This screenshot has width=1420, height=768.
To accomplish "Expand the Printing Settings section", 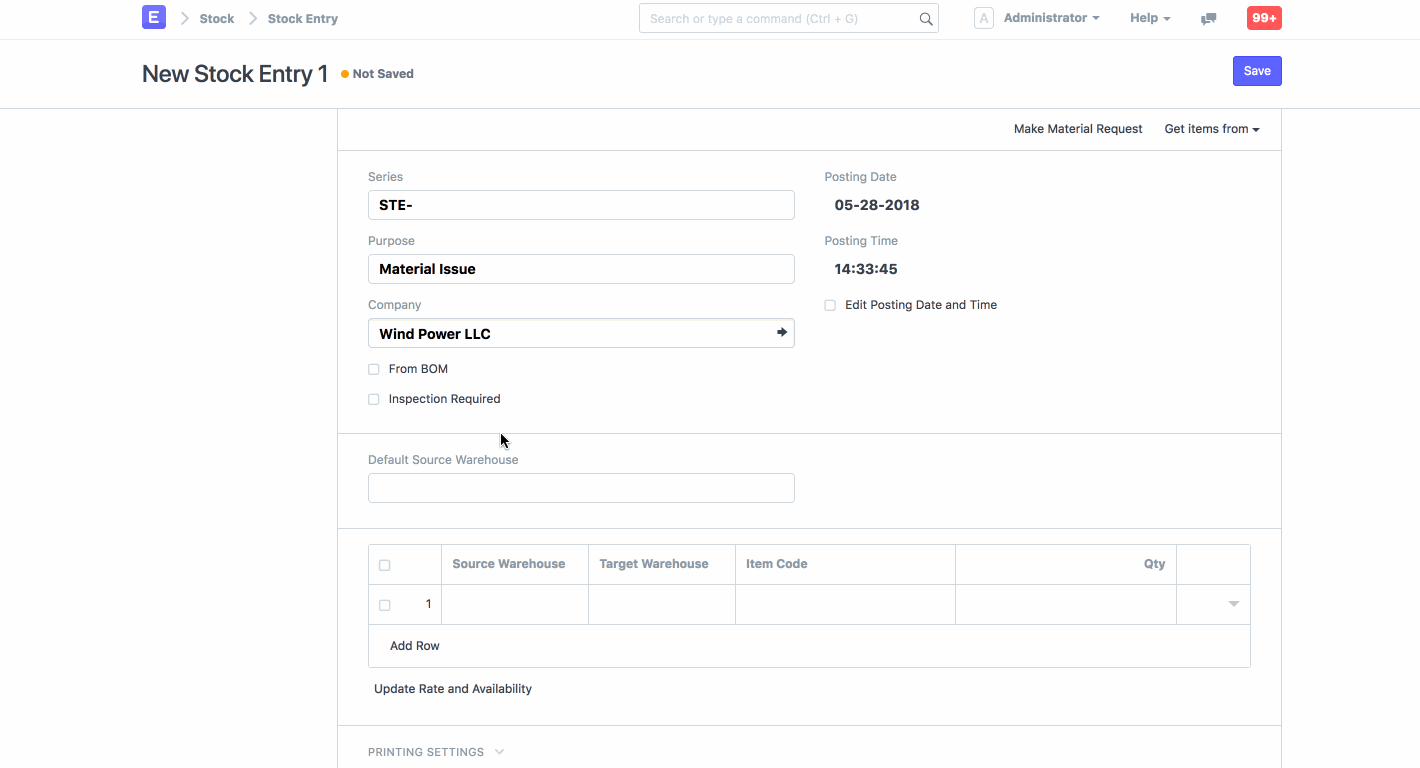I will pos(436,752).
